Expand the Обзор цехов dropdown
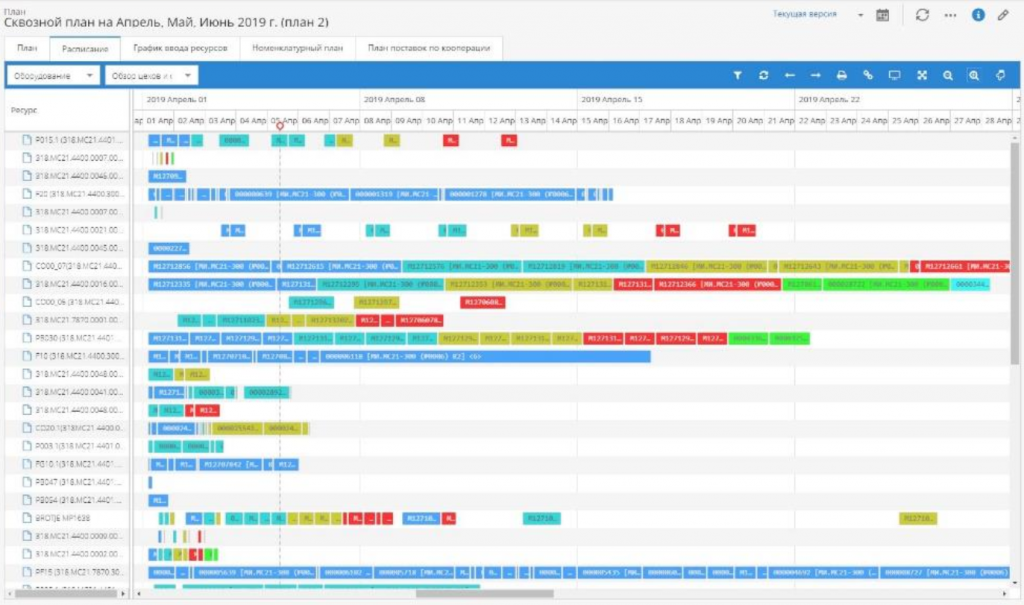Screen dimensions: 1024x605 click(152, 76)
